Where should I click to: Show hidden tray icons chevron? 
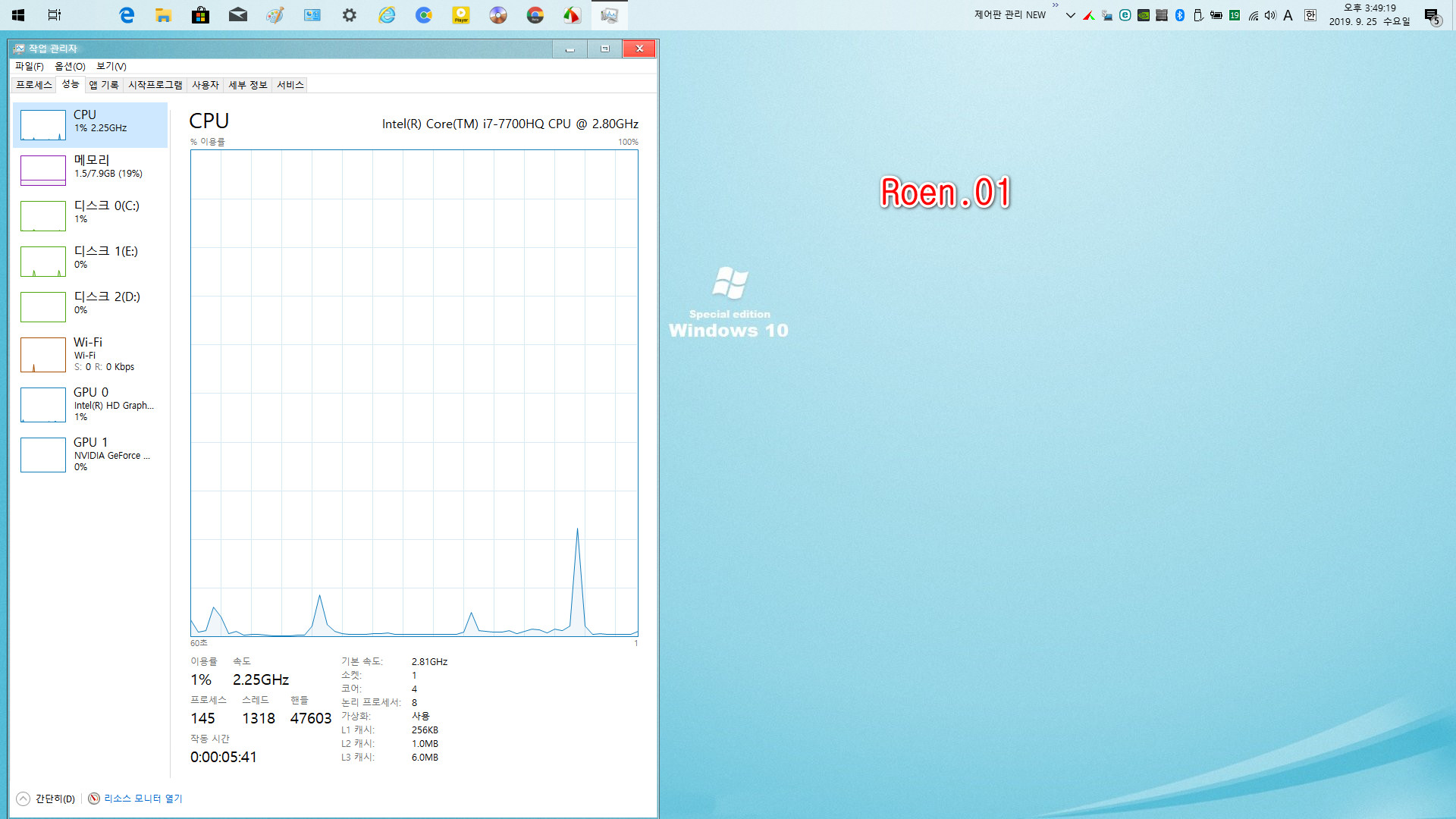click(x=1071, y=15)
